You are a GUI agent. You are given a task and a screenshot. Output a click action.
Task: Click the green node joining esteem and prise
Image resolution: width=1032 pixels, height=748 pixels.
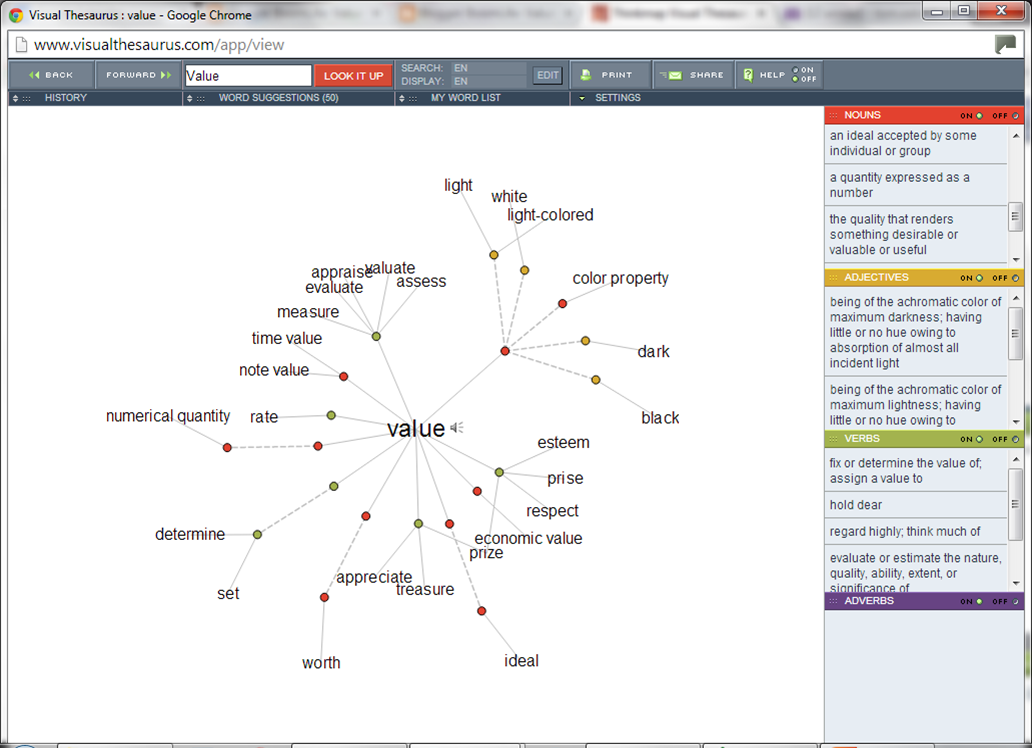(x=499, y=472)
